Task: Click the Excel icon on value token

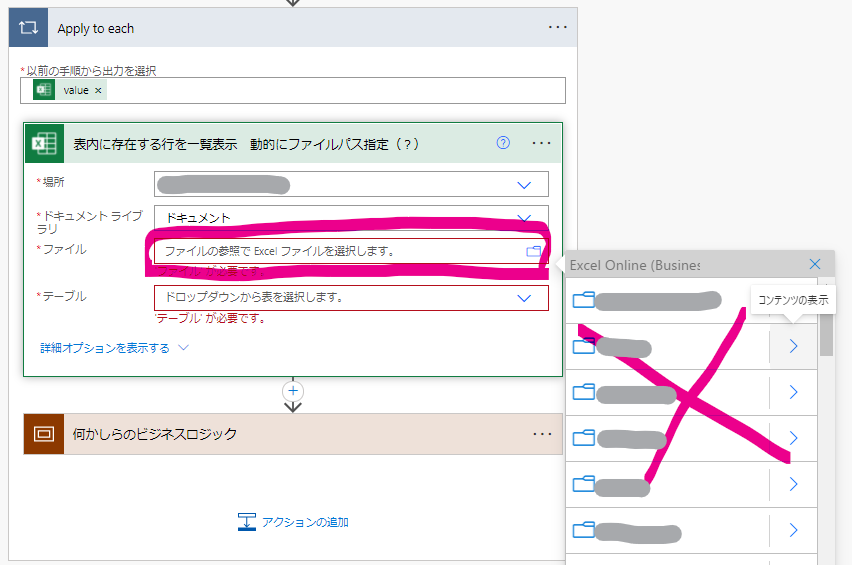Action: click(43, 90)
